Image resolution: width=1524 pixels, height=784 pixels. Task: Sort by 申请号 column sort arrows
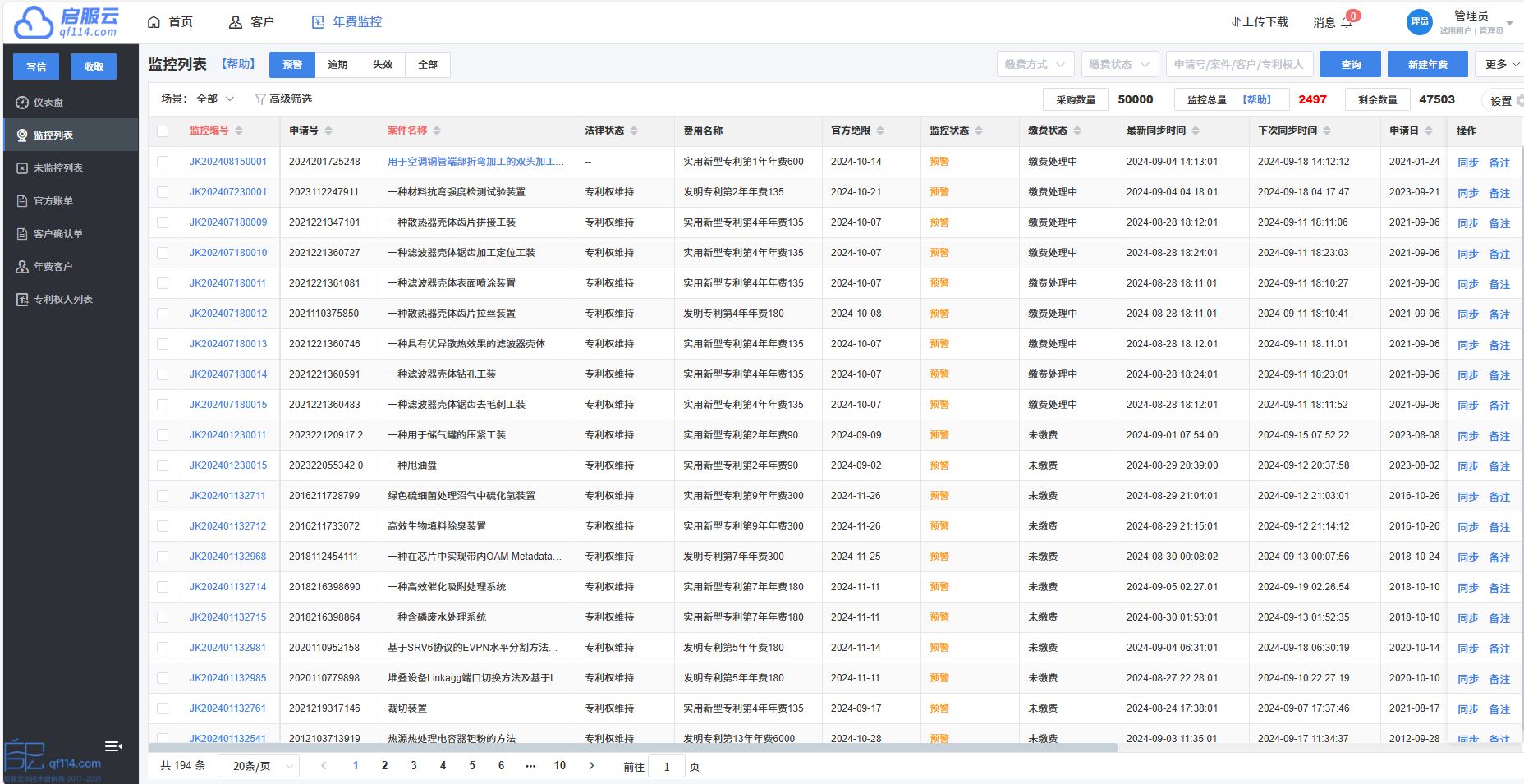pyautogui.click(x=328, y=131)
